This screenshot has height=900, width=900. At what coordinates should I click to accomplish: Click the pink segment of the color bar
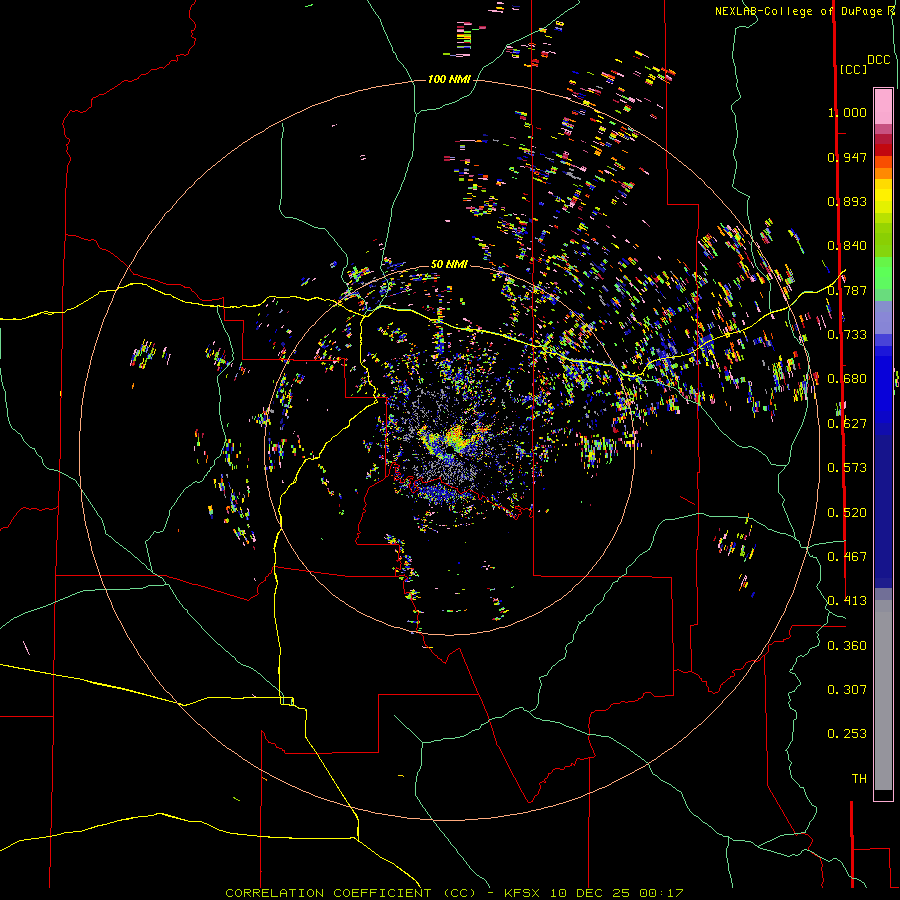[x=883, y=106]
